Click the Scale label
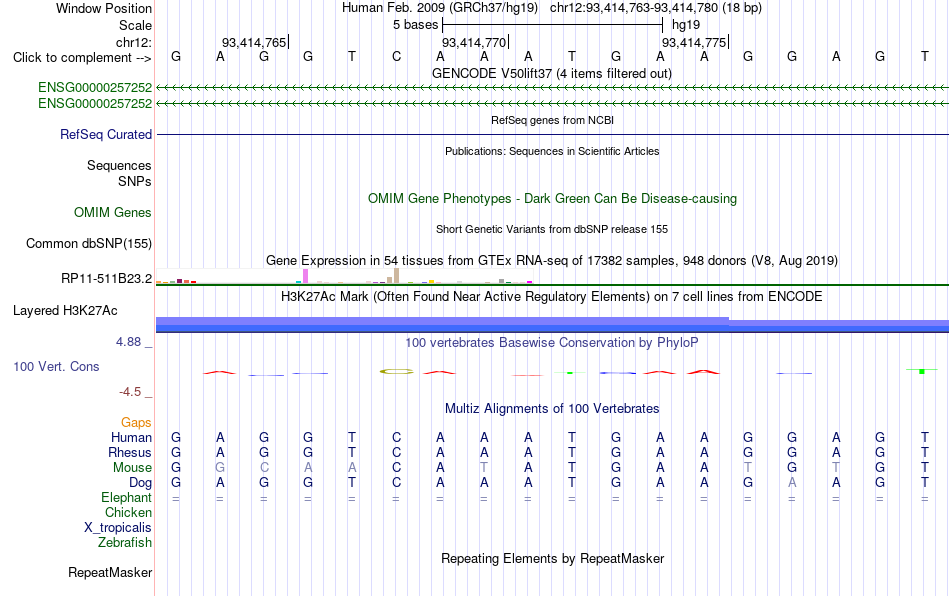The height and width of the screenshot is (596, 950). [x=136, y=25]
